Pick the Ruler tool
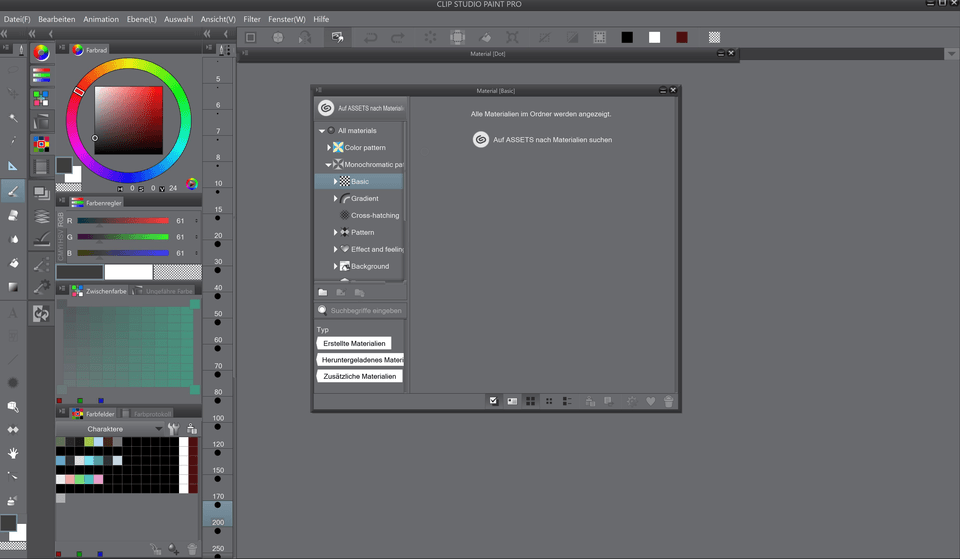The height and width of the screenshot is (559, 960). pos(13,166)
